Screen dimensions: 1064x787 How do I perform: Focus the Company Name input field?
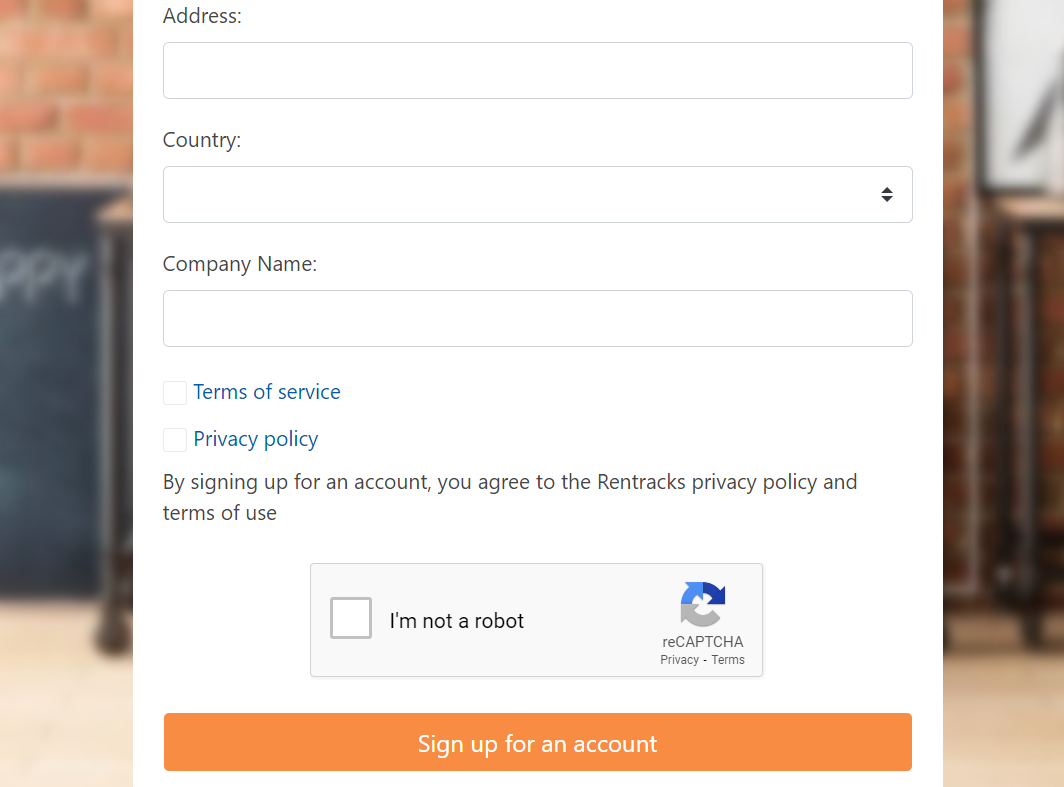537,319
